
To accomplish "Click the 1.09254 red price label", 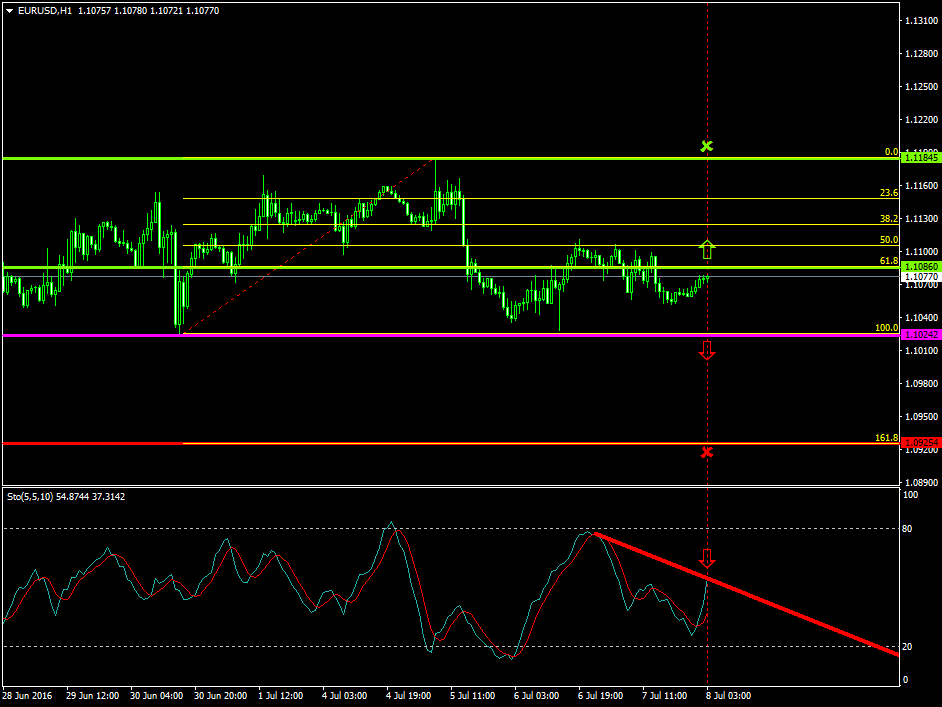I will coord(919,442).
